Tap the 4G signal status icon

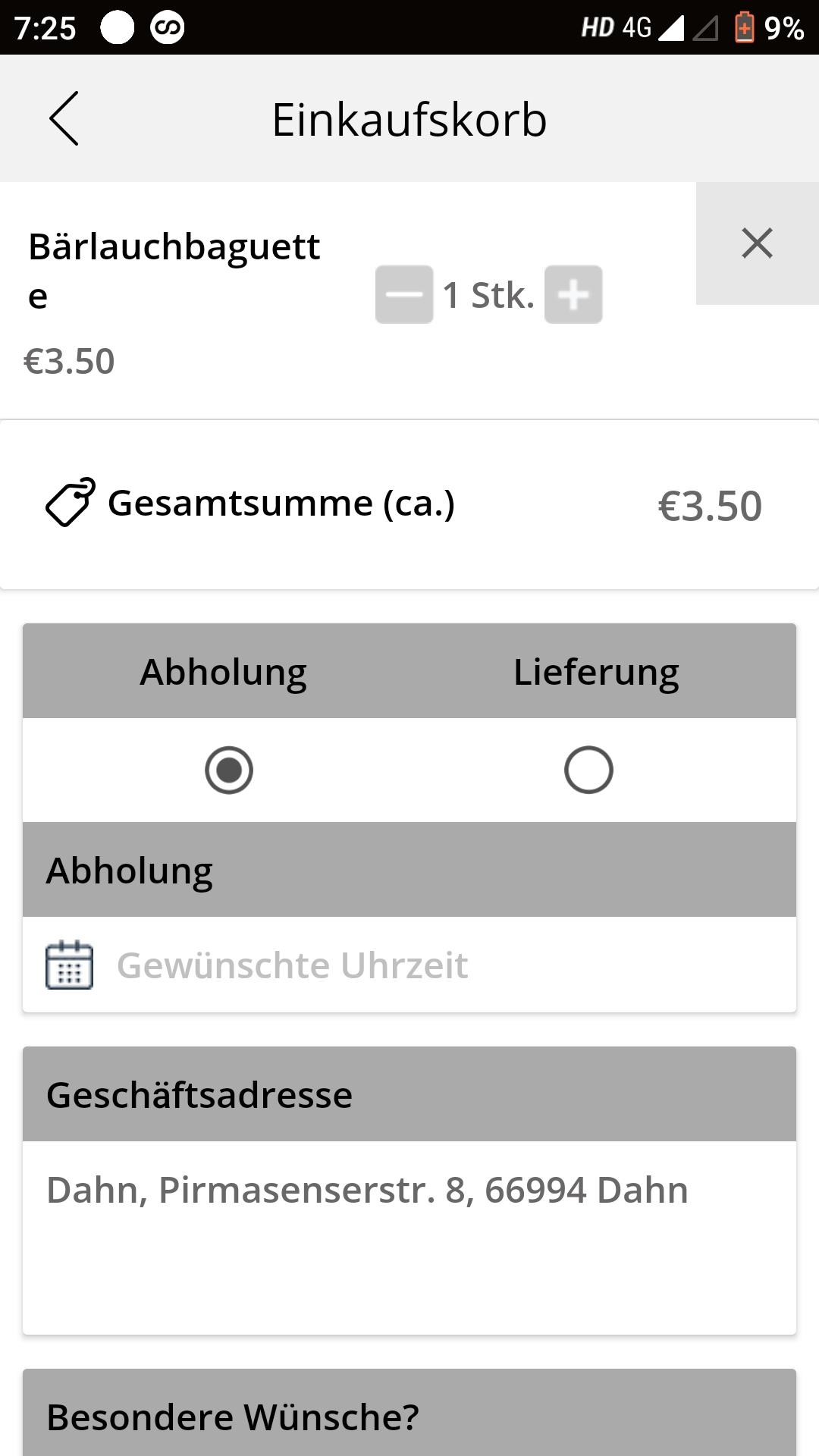pyautogui.click(x=637, y=28)
